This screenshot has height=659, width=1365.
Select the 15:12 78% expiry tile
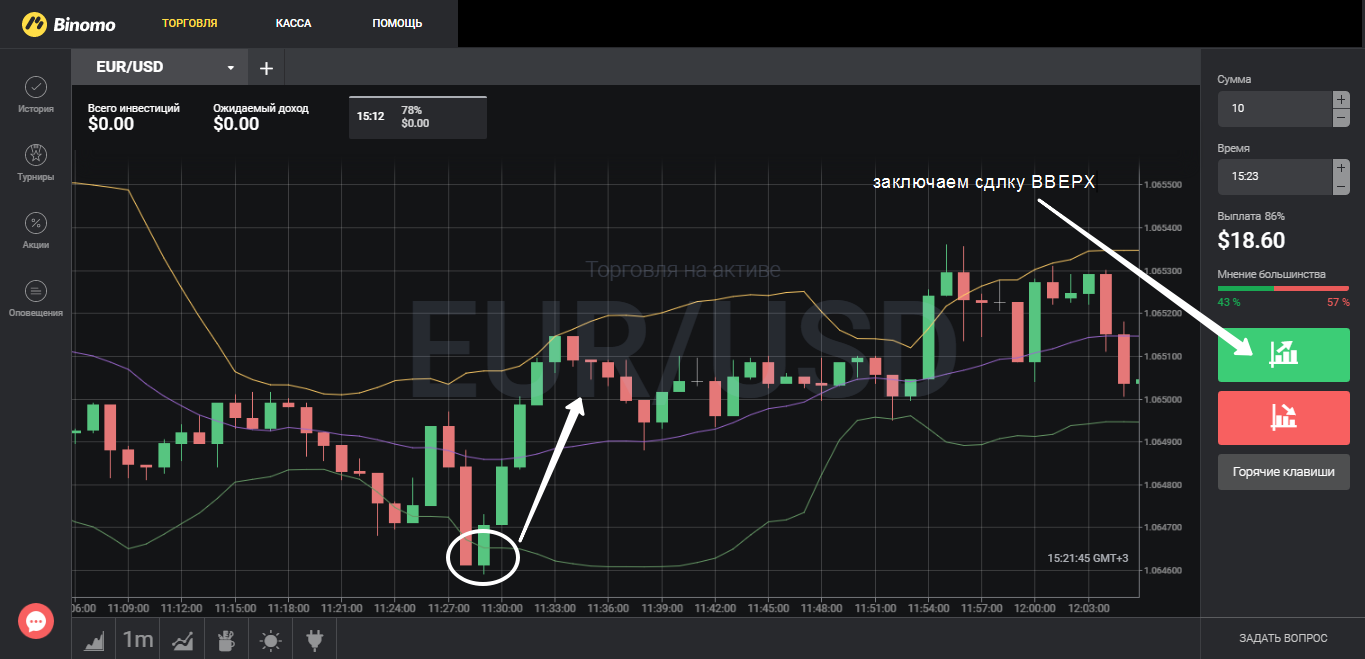click(418, 117)
